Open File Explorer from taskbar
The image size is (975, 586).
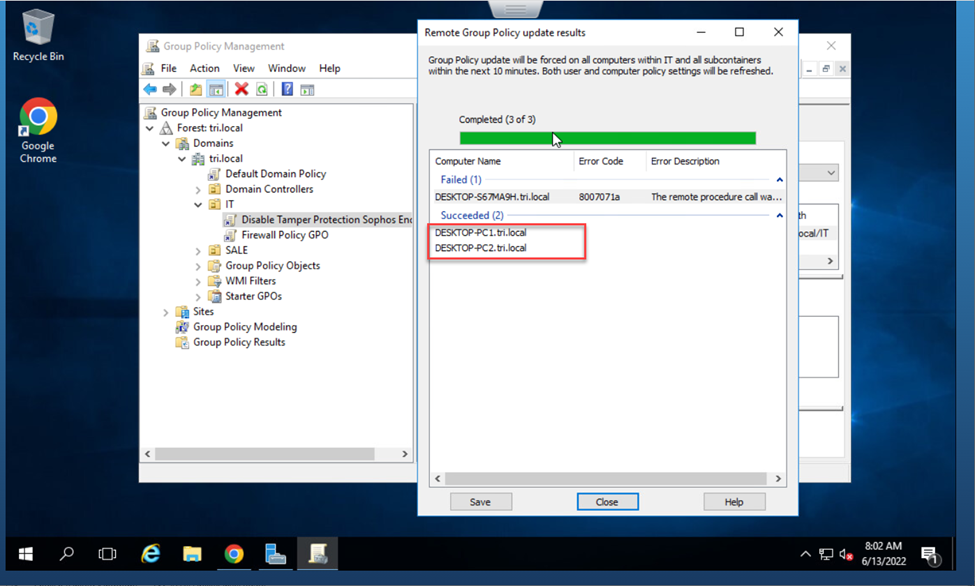pyautogui.click(x=192, y=554)
